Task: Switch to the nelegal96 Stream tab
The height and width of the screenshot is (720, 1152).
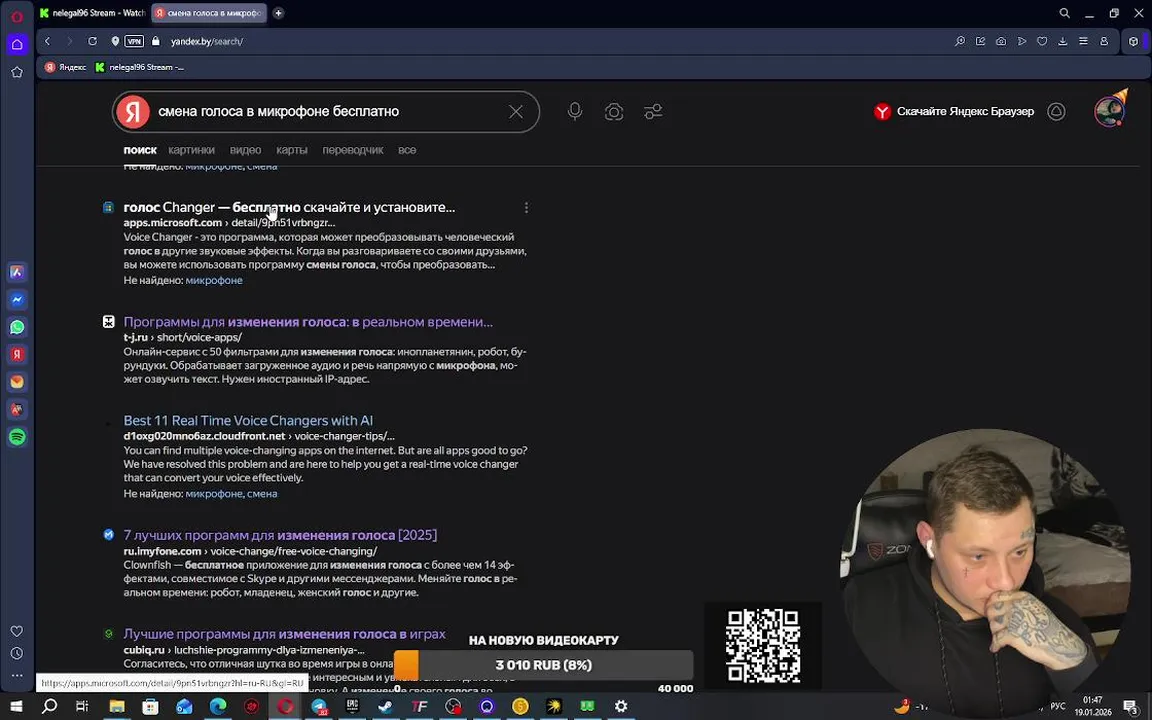Action: click(x=93, y=12)
